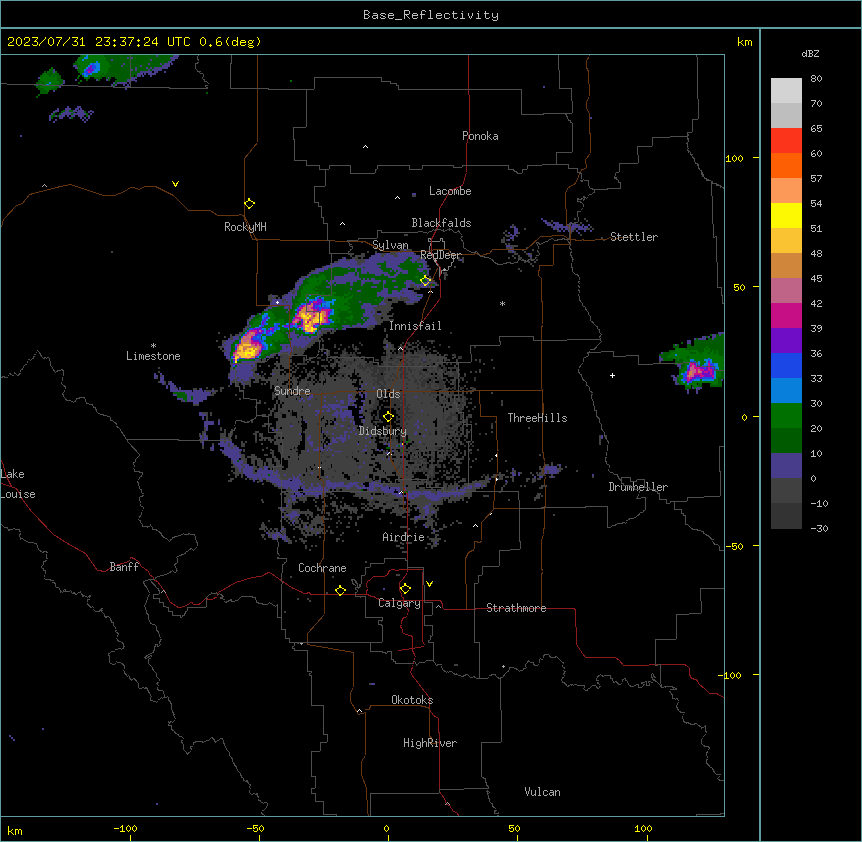Screen dimensions: 862x842
Task: Click the asterisk marker east of Innisfail
Action: [x=502, y=303]
